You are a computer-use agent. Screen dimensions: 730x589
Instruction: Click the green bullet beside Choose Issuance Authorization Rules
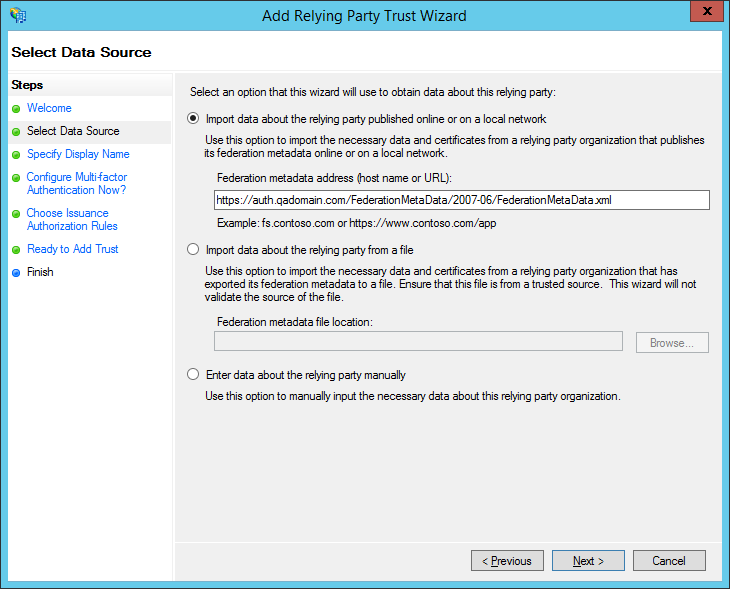[16, 214]
